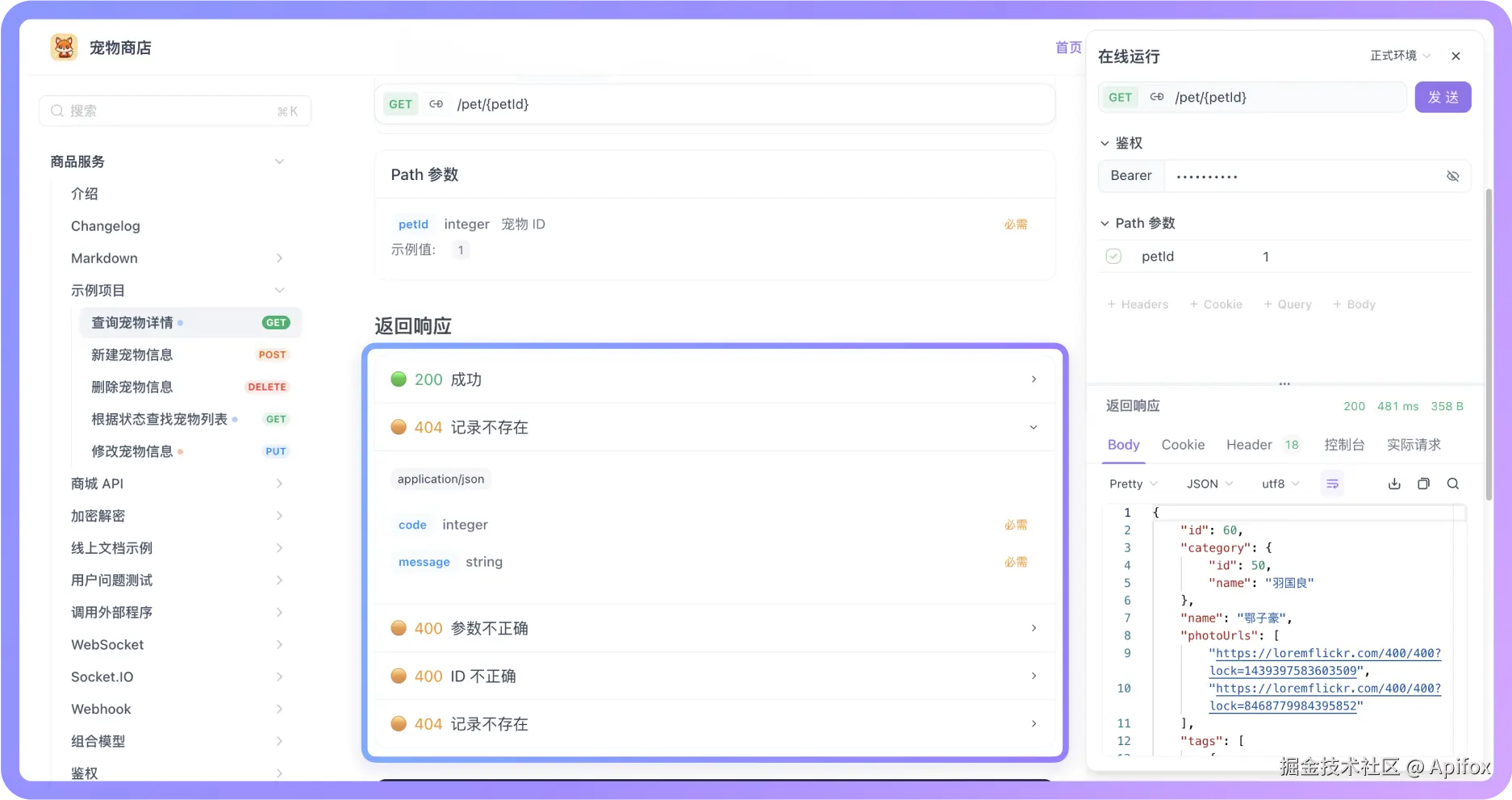Click the 发送 send button
Image resolution: width=1512 pixels, height=800 pixels.
click(x=1443, y=97)
